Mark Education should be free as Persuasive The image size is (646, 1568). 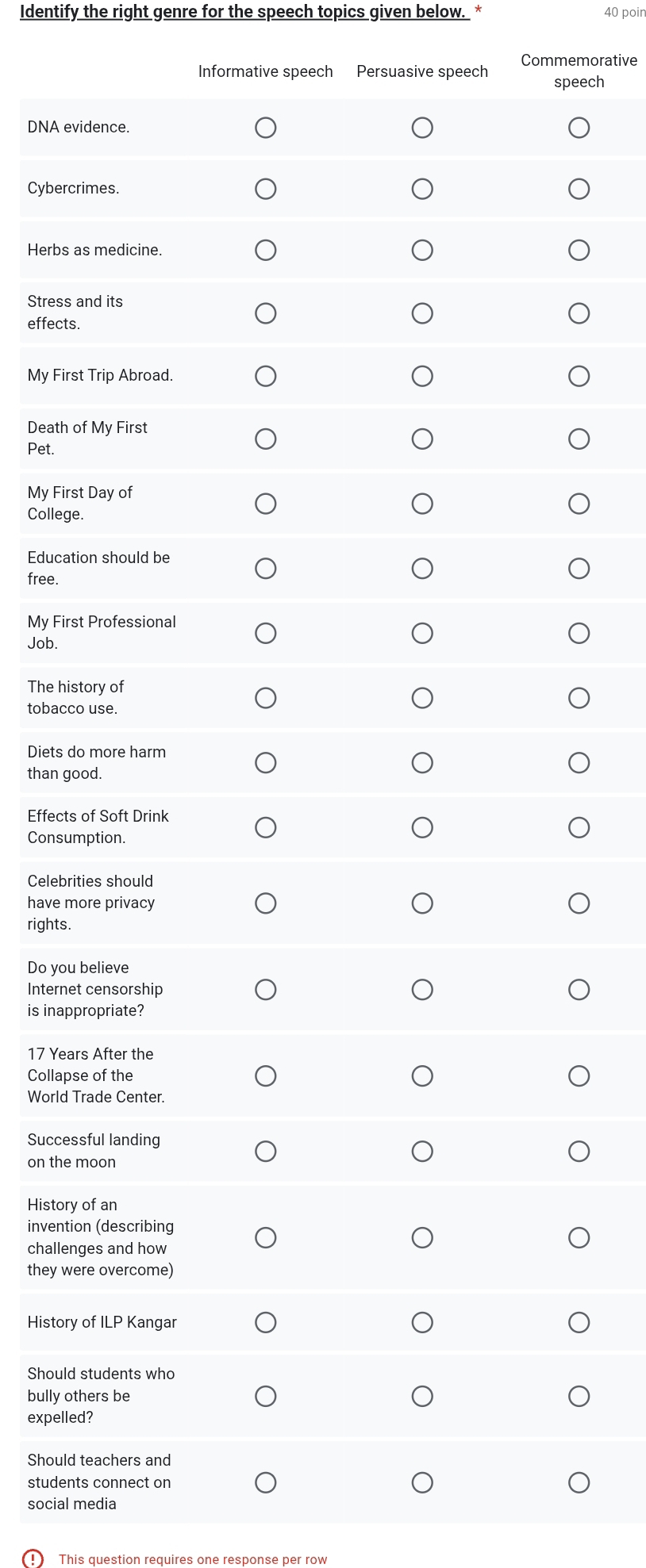tap(422, 569)
